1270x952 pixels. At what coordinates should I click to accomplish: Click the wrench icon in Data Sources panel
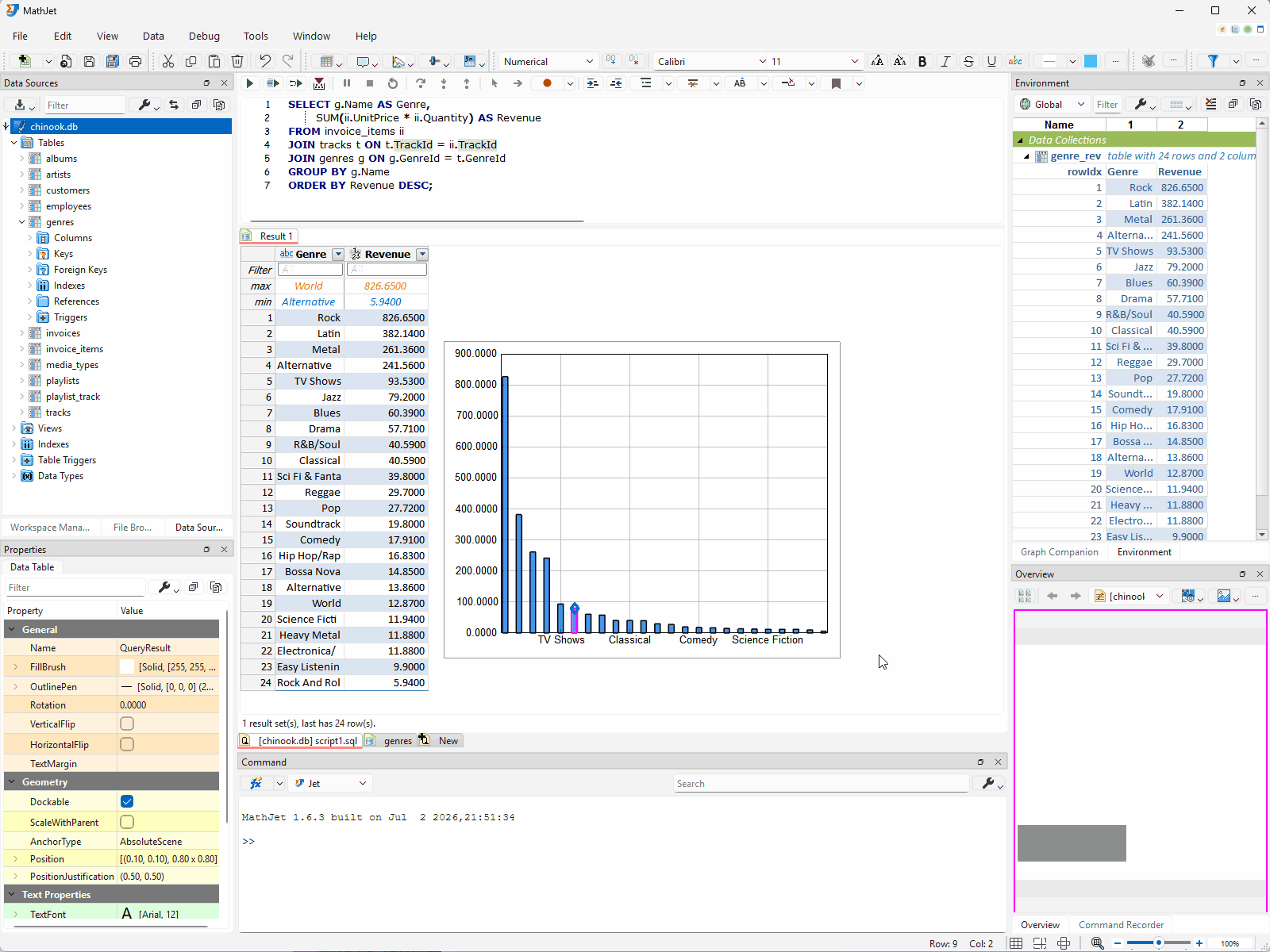pos(144,105)
